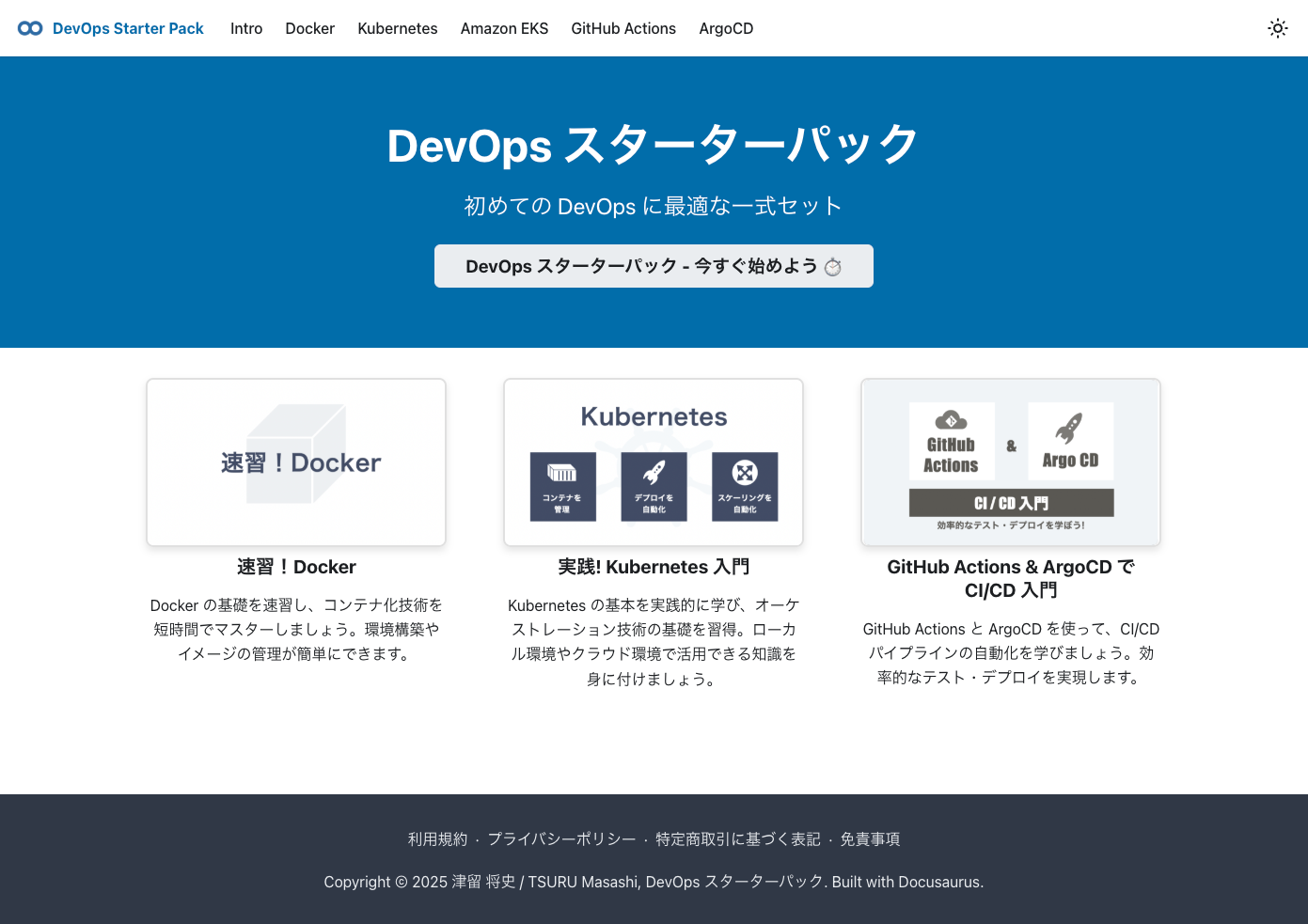This screenshot has width=1308, height=924.
Task: Click the Kubernetes の基本を実践的に学び description
Action: (654, 642)
